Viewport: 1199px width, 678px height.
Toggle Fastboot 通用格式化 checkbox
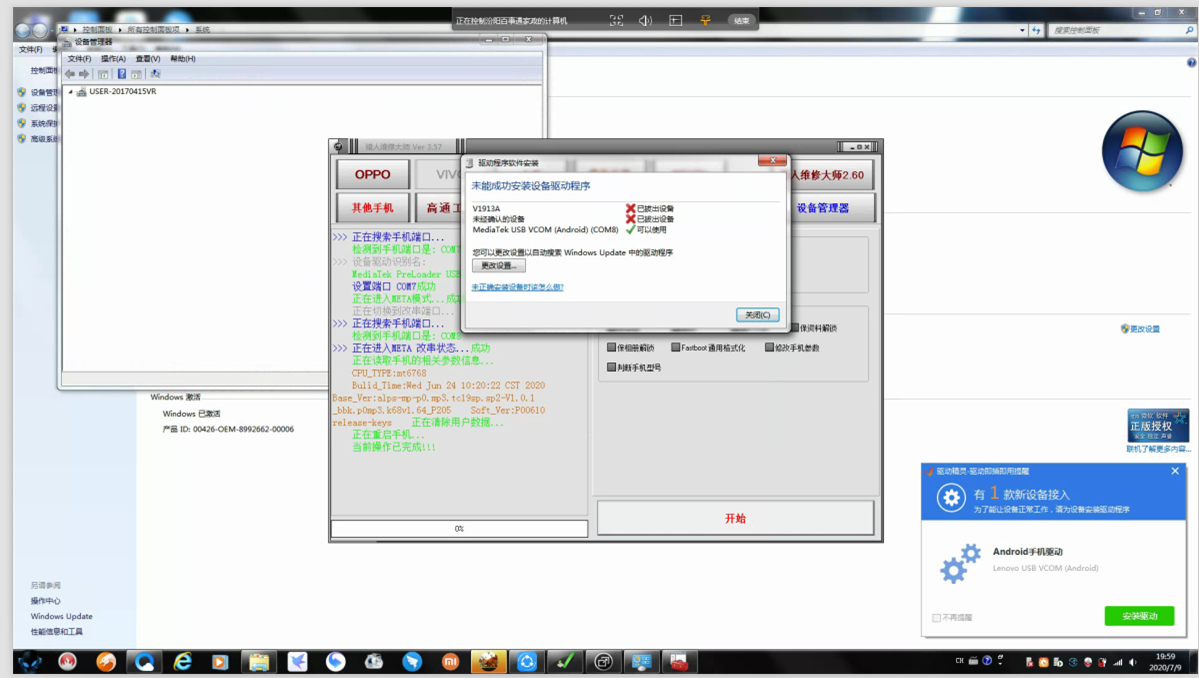pos(675,348)
